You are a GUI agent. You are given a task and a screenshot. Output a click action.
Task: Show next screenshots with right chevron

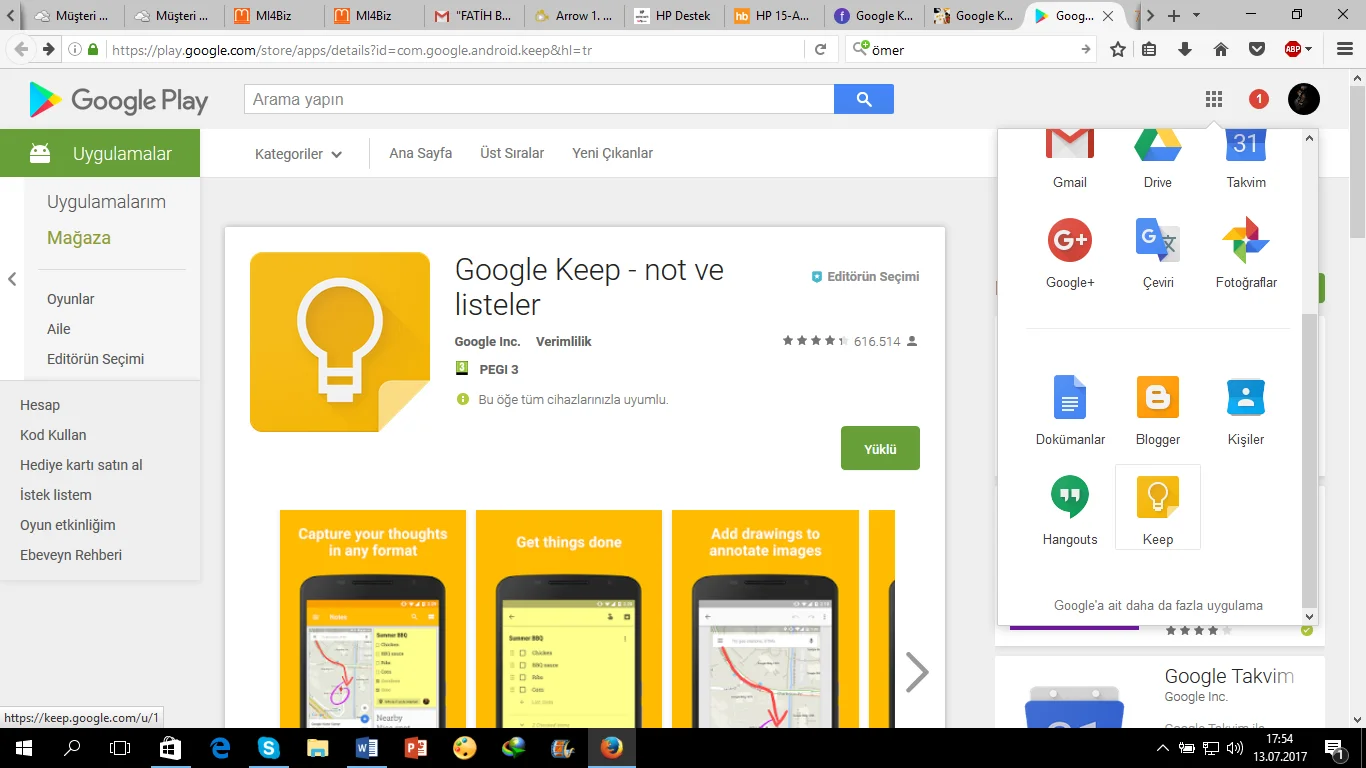pyautogui.click(x=916, y=672)
